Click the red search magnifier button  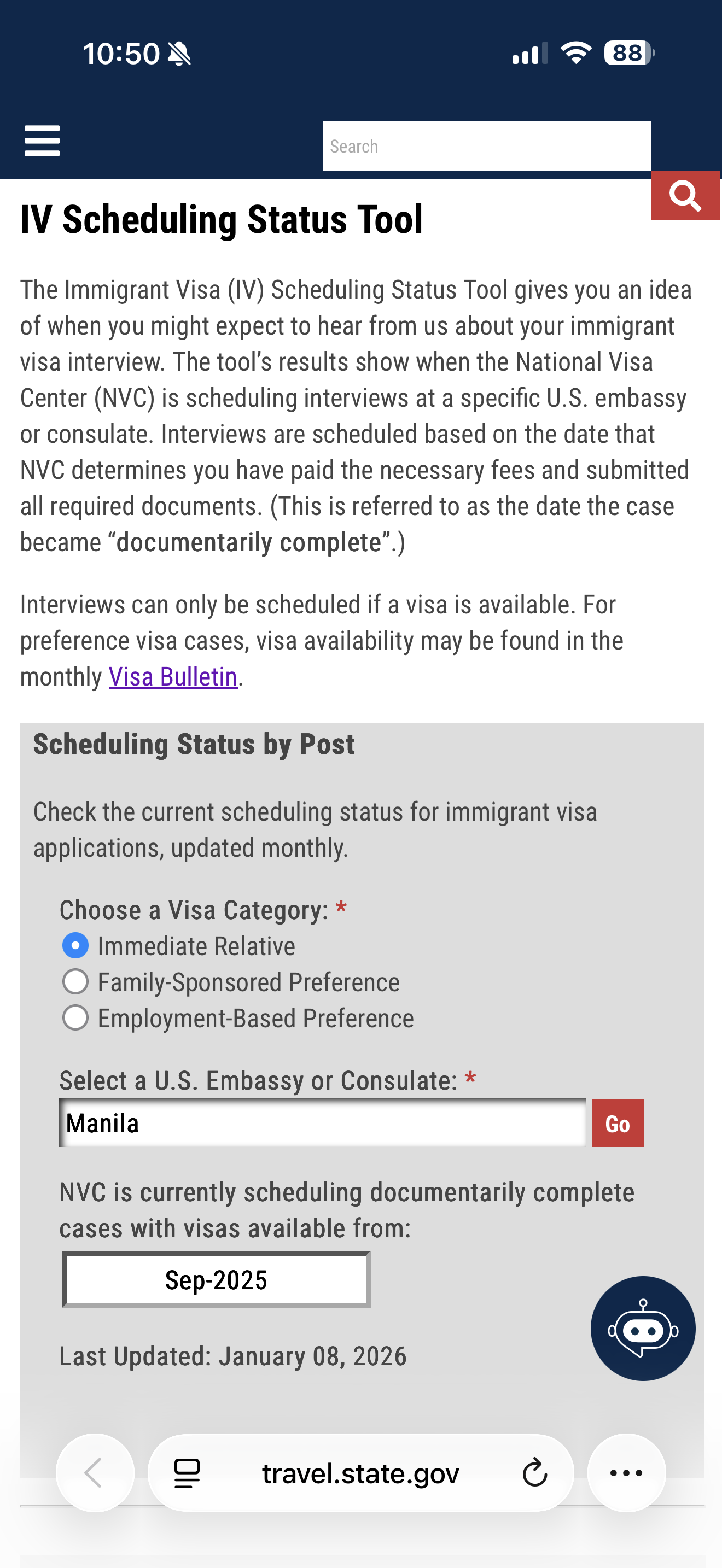(x=685, y=195)
